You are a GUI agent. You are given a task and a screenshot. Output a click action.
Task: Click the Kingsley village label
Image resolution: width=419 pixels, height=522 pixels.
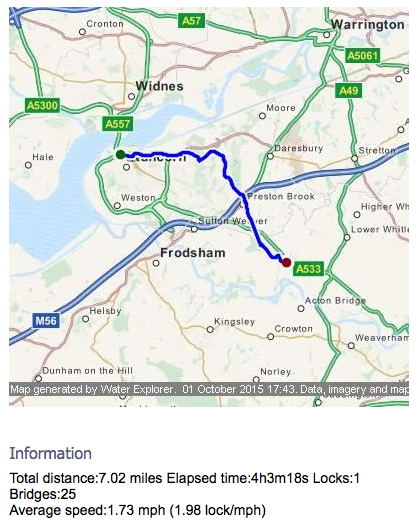point(234,322)
